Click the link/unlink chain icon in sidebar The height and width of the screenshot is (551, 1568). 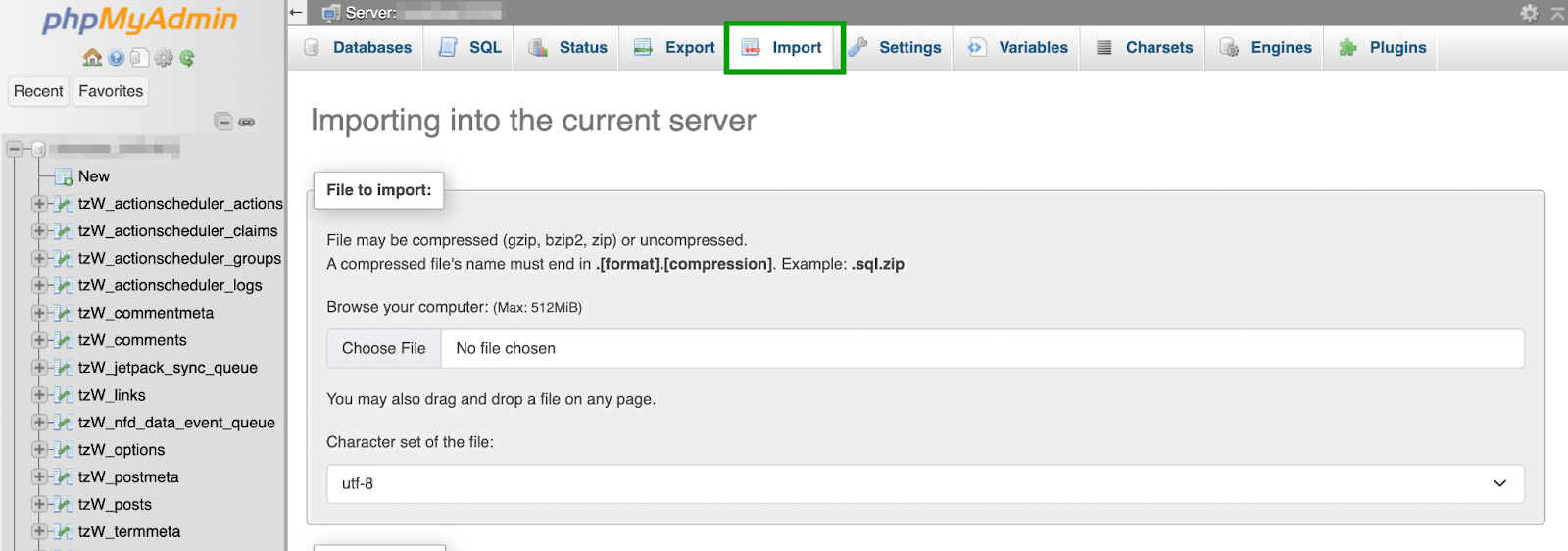pyautogui.click(x=247, y=122)
